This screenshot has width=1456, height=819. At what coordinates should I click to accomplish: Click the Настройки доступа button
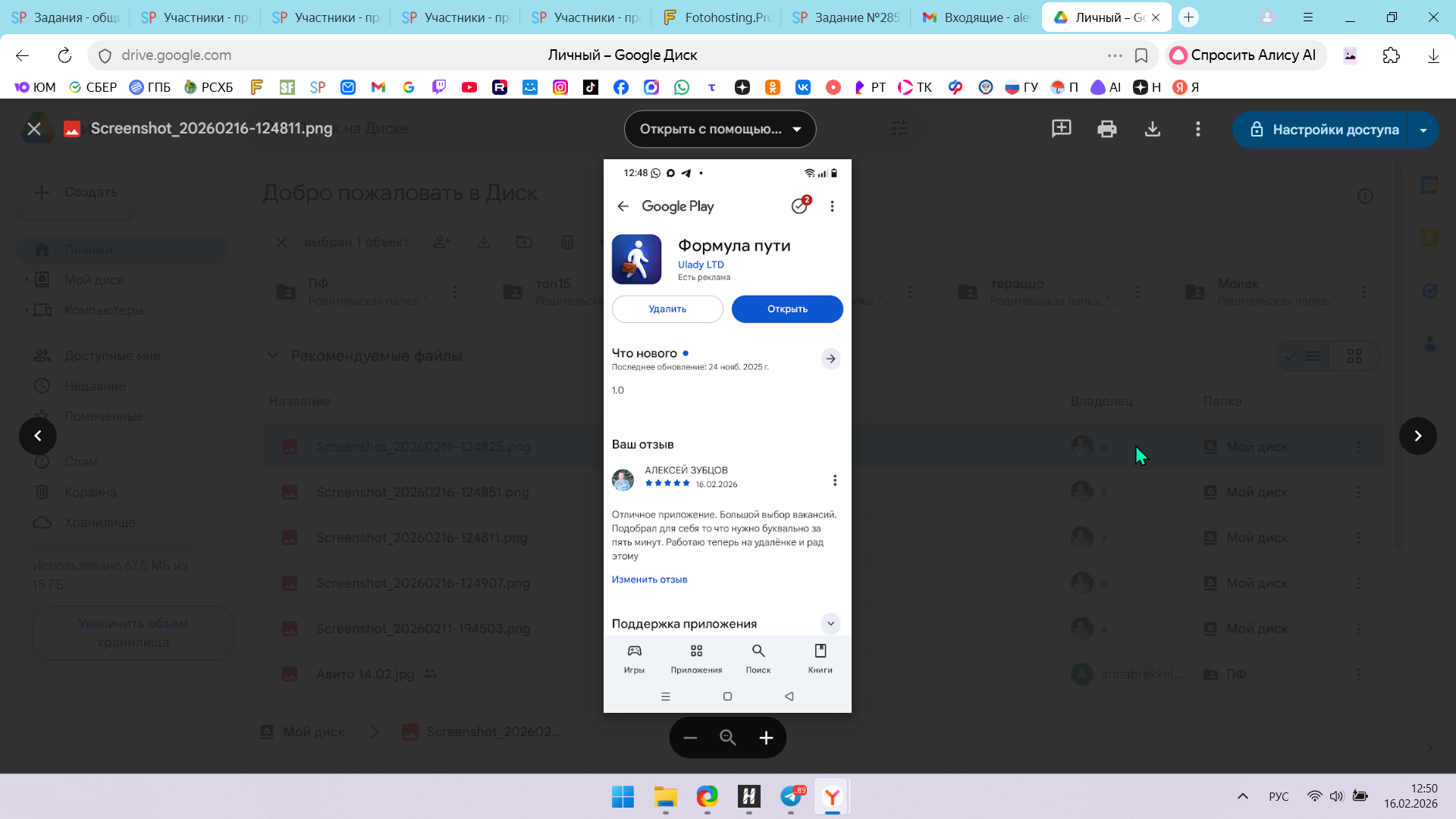tap(1323, 130)
